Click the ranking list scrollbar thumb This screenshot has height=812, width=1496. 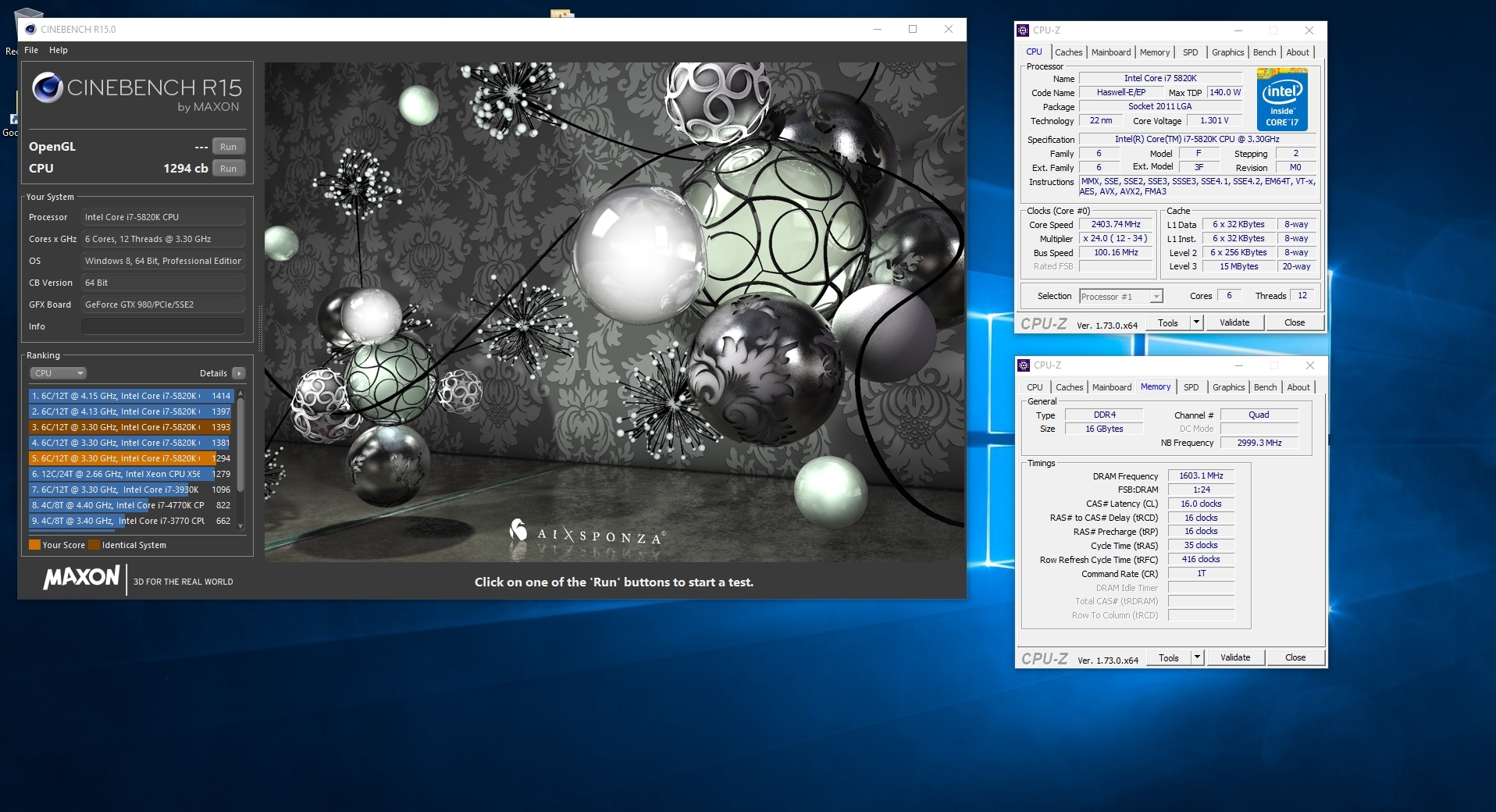click(240, 444)
